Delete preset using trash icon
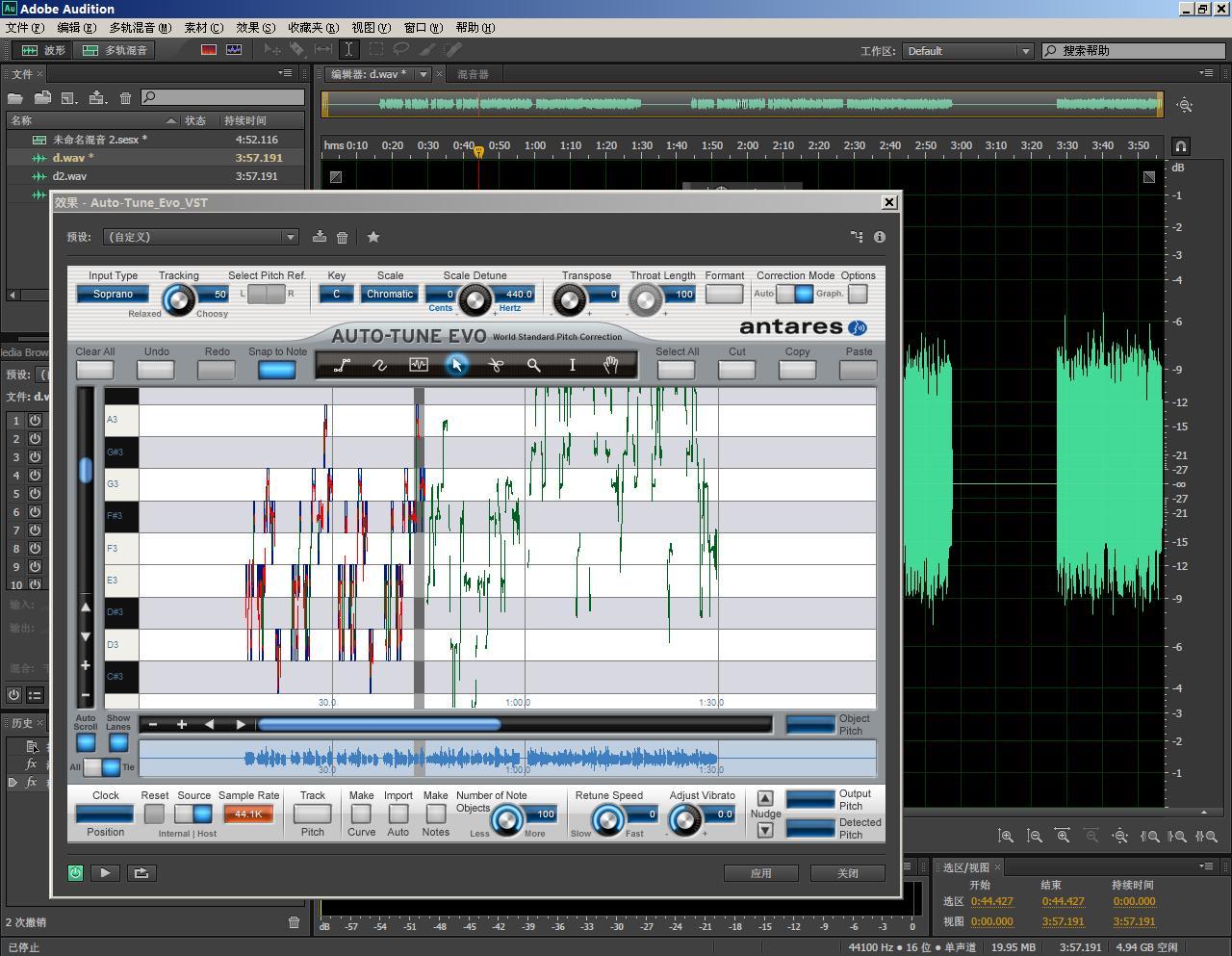Viewport: 1232px width, 956px height. pyautogui.click(x=342, y=237)
